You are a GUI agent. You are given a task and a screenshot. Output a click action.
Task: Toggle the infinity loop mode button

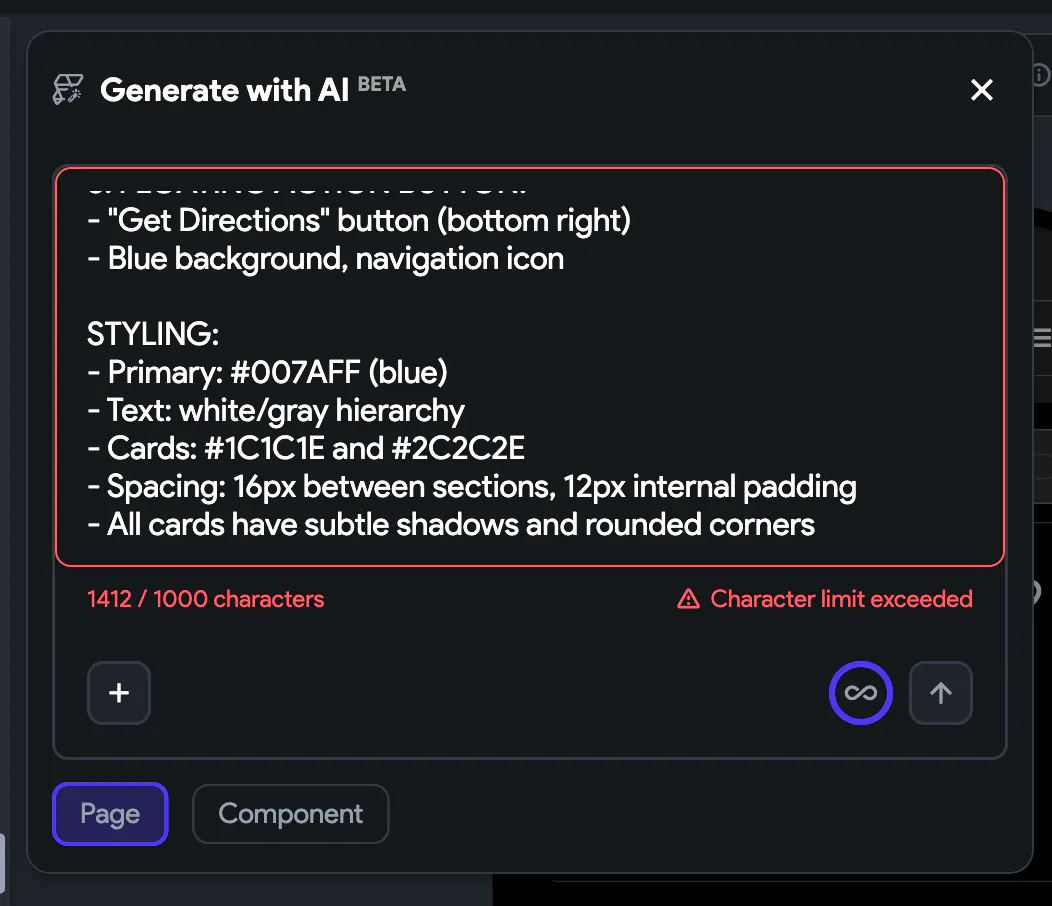860,693
